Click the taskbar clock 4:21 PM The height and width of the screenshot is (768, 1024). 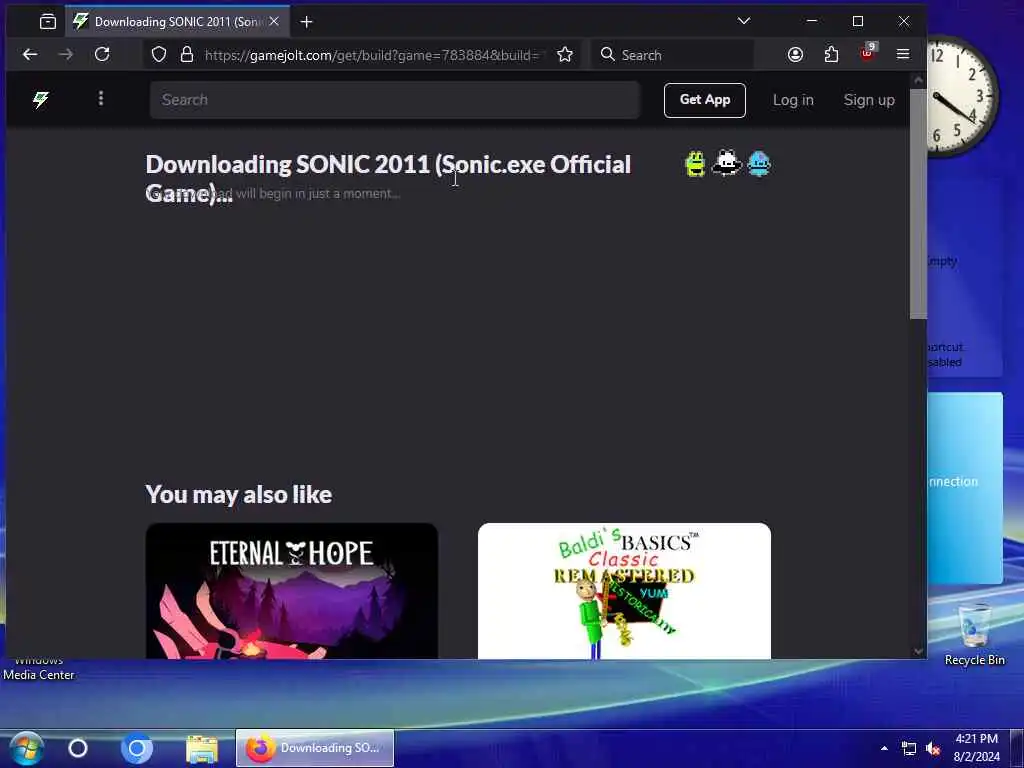click(976, 748)
